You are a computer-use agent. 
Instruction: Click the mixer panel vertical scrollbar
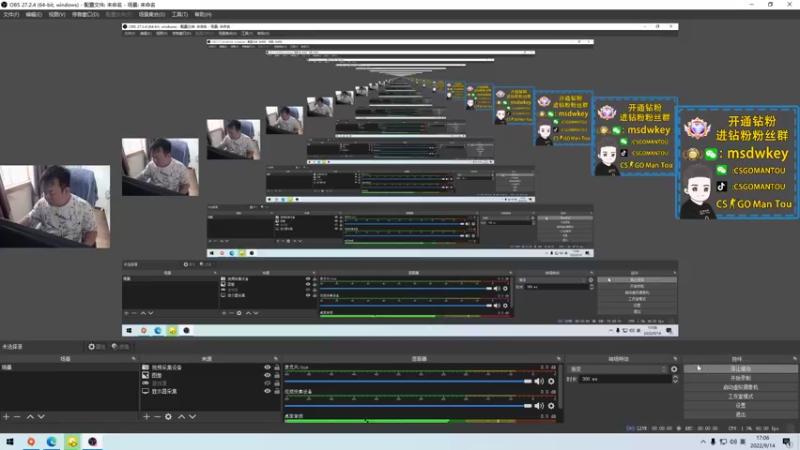tap(560, 386)
